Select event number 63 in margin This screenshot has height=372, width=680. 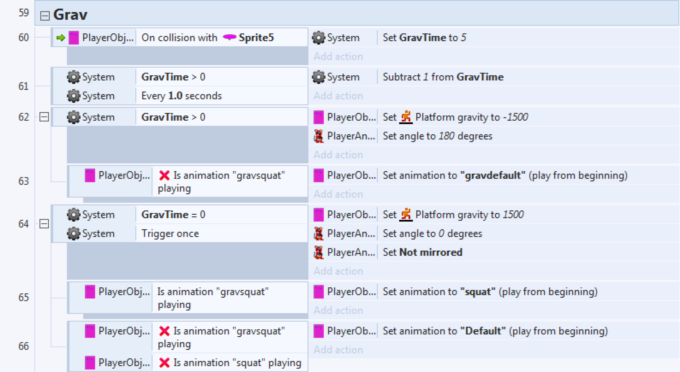pyautogui.click(x=23, y=181)
